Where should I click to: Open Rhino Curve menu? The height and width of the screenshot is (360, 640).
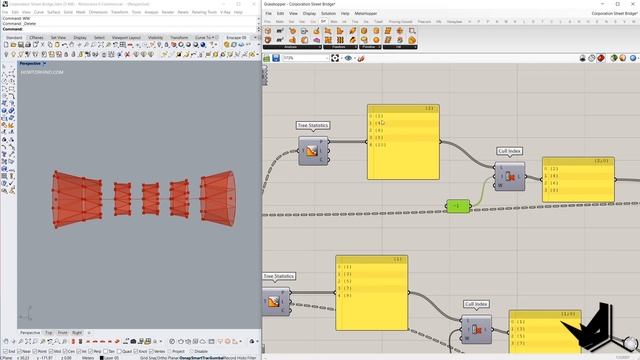coord(39,12)
